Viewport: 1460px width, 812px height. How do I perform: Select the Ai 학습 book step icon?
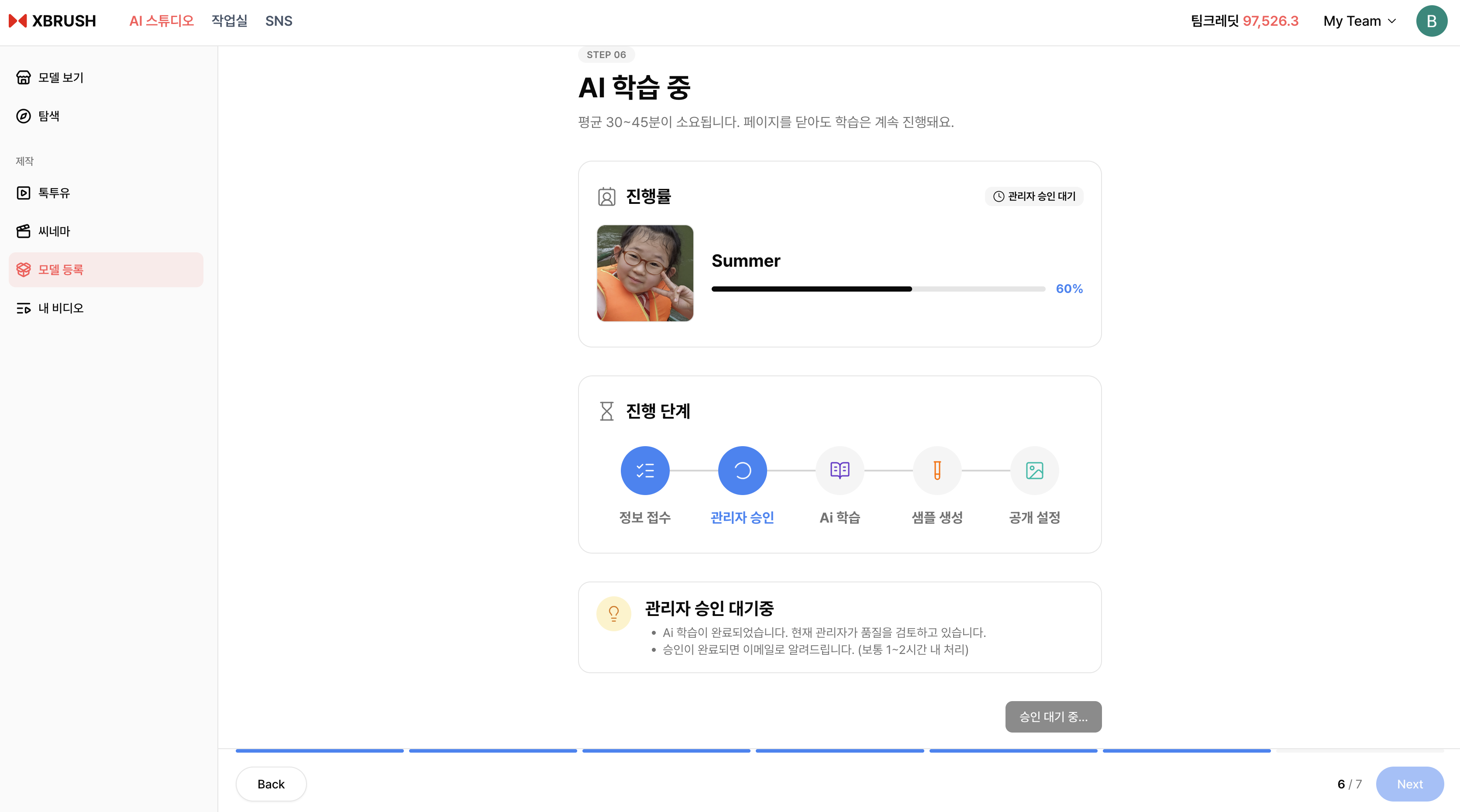pyautogui.click(x=840, y=470)
